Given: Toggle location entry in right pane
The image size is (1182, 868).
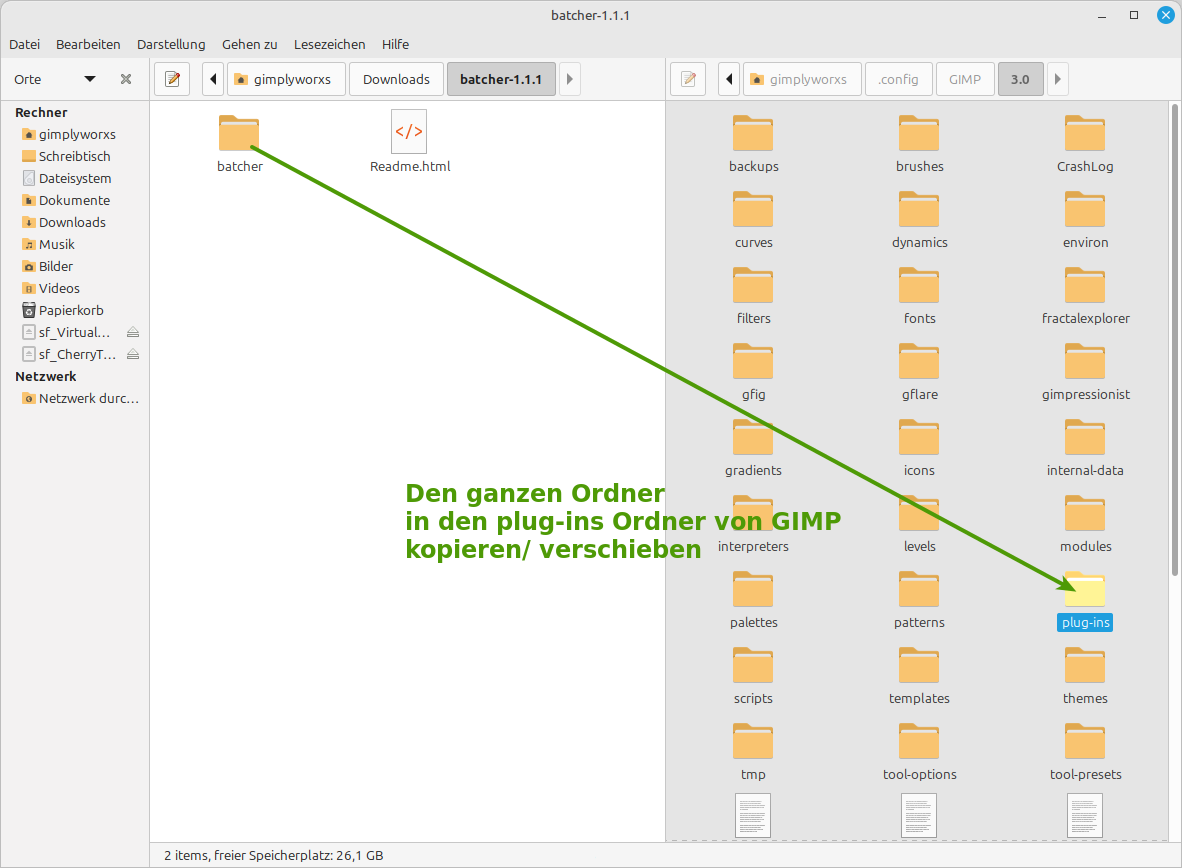Looking at the screenshot, I should (x=688, y=79).
